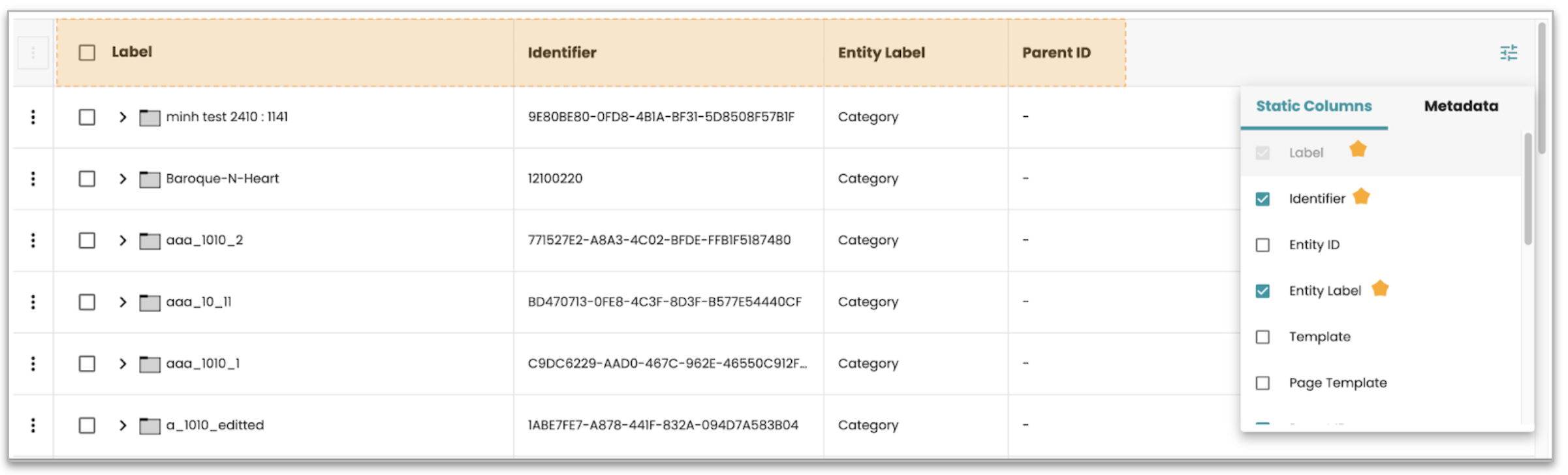Expand the minh test 2410 : 1141 category
1568x475 pixels.
coord(123,117)
